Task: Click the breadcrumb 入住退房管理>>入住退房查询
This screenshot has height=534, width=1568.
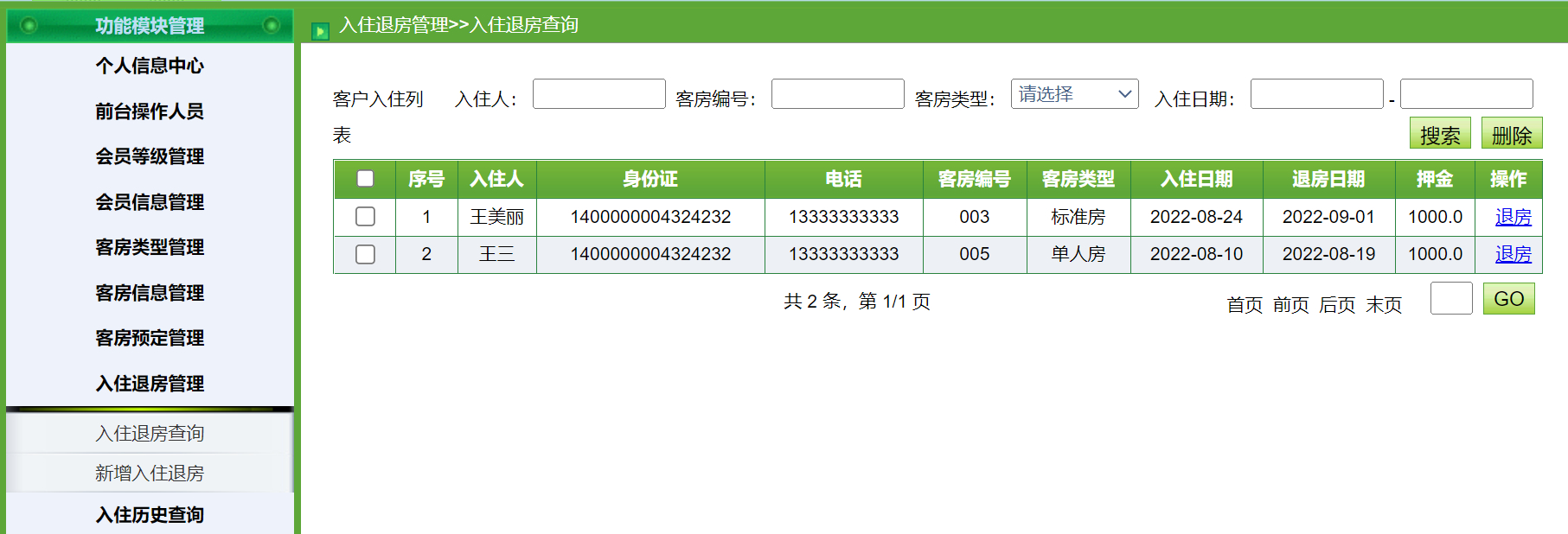Action: pos(459,25)
